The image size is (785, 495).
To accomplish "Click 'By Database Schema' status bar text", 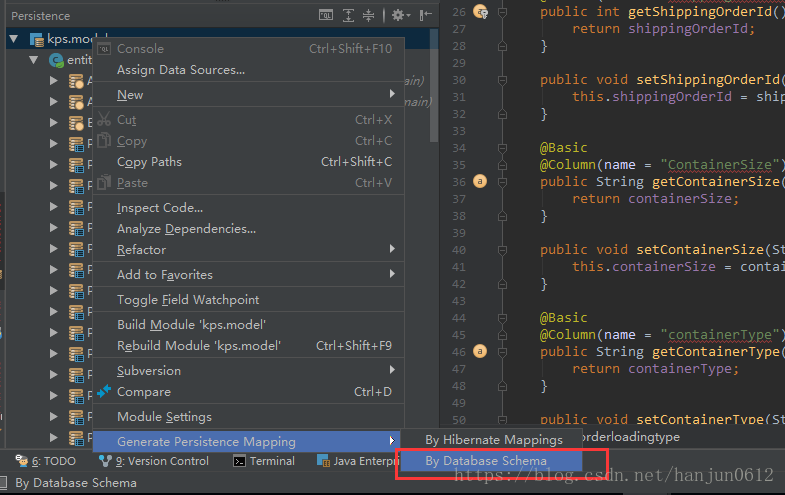I will 76,483.
